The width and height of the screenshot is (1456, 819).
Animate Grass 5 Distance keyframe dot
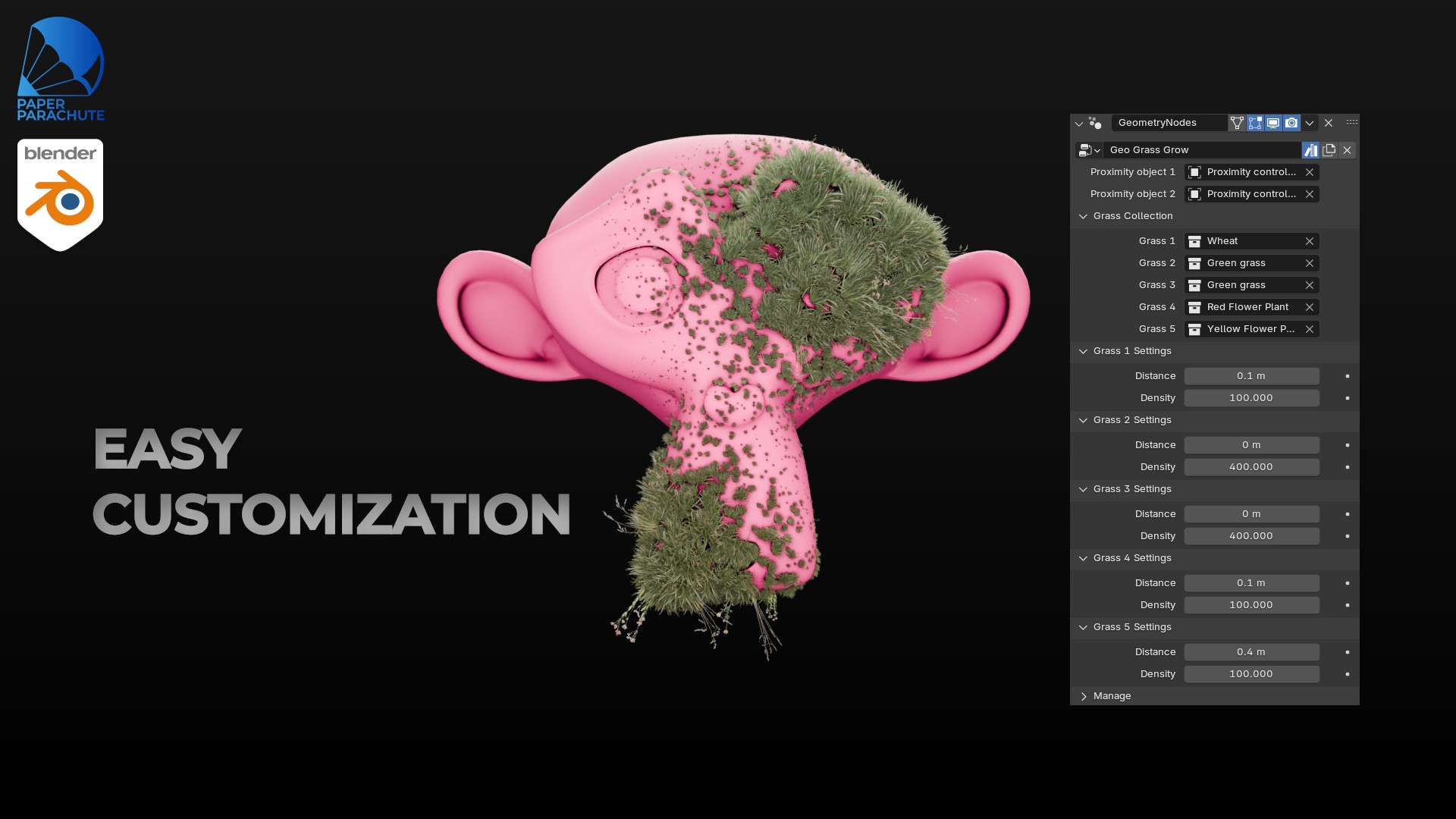click(1348, 652)
